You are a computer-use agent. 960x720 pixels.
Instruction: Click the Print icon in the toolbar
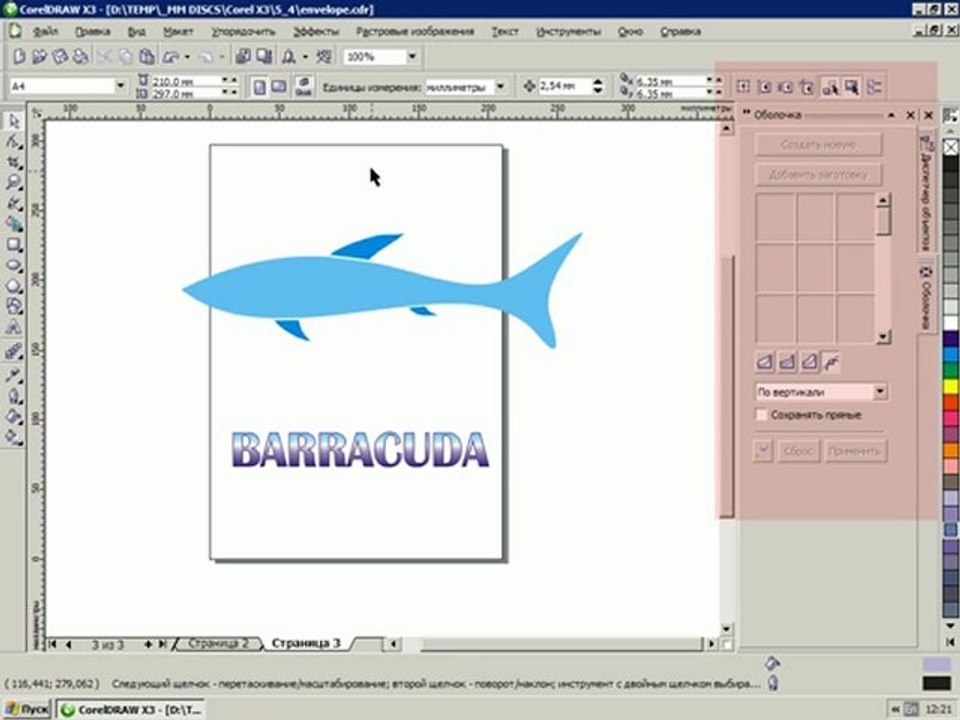pyautogui.click(x=80, y=56)
